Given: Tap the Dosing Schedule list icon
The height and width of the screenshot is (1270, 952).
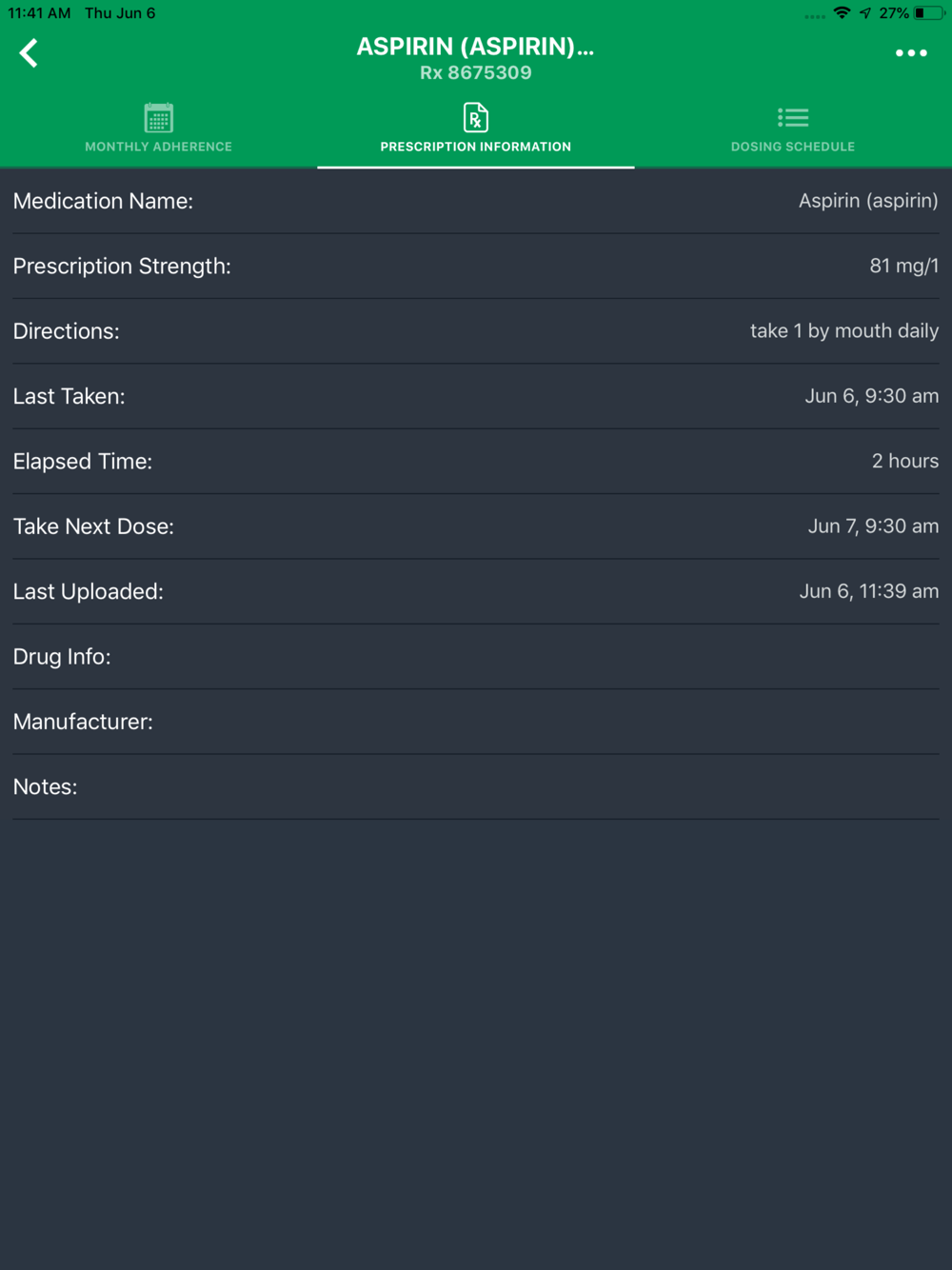Looking at the screenshot, I should tap(793, 118).
